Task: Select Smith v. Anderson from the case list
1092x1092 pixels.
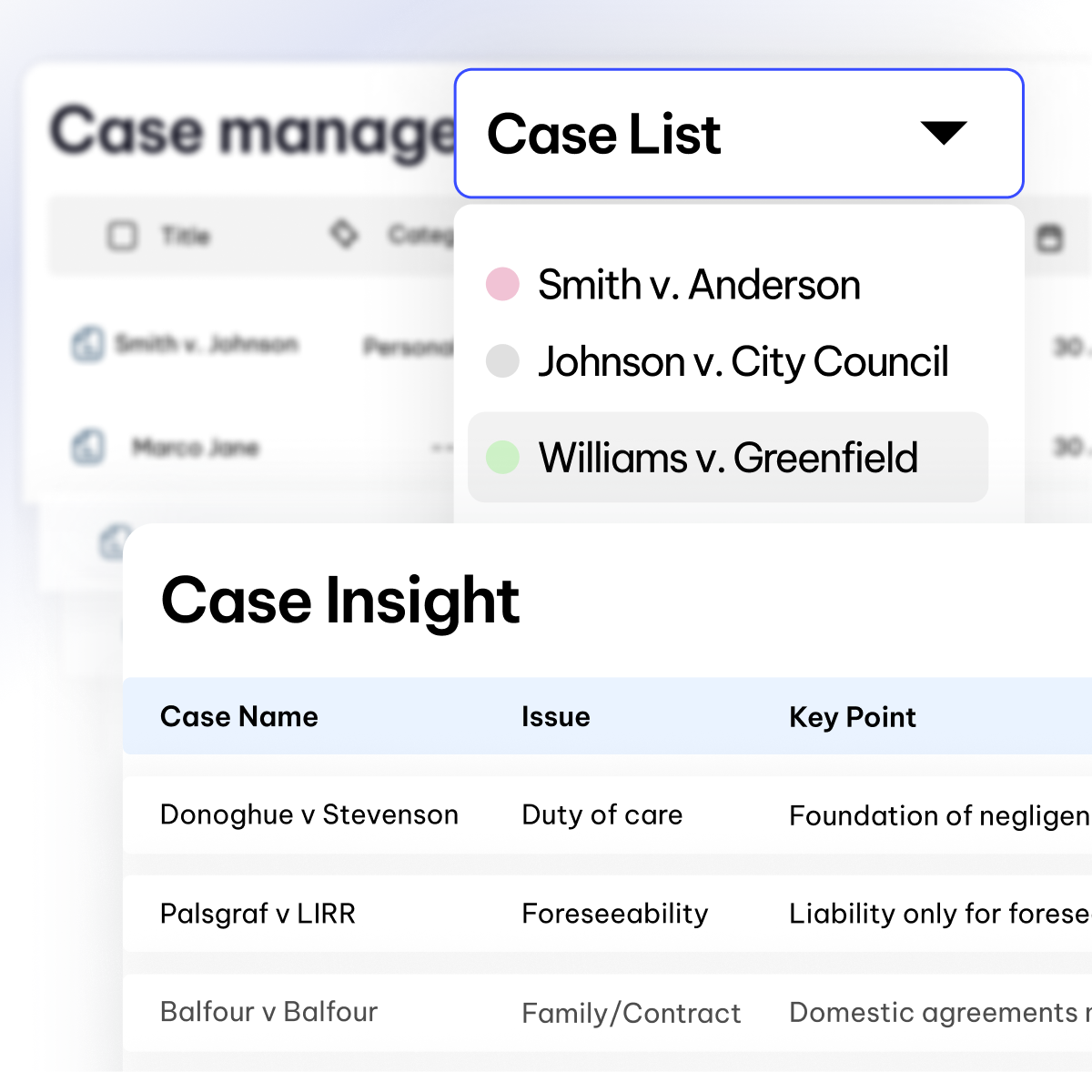Action: coord(700,284)
